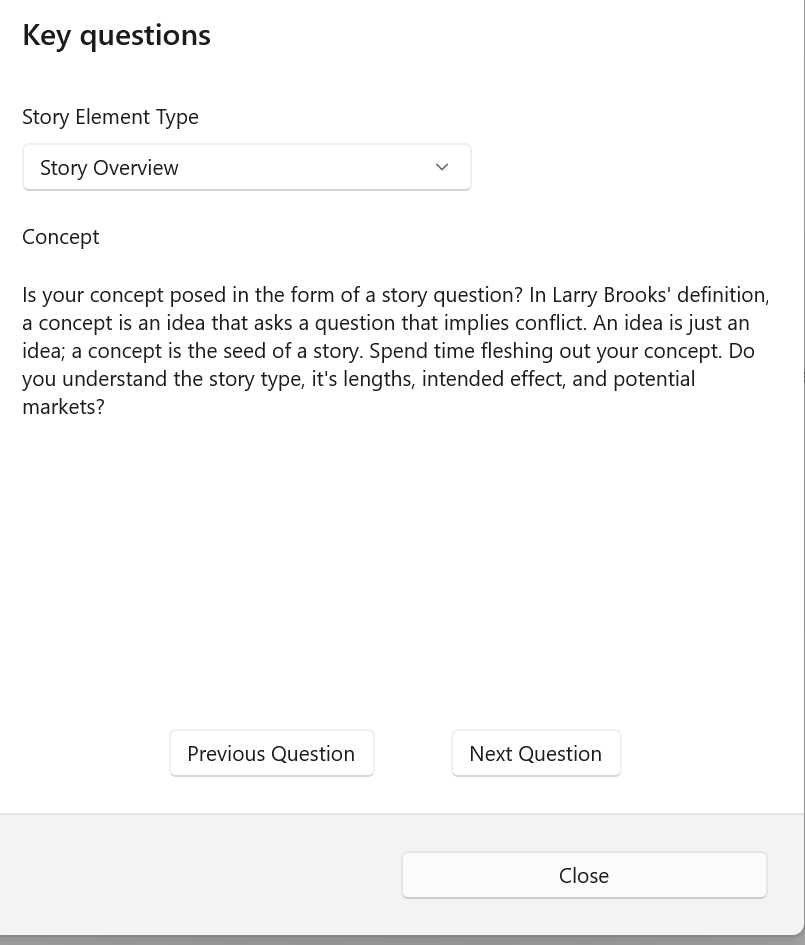Click the question paragraph about story concept

(x=396, y=351)
